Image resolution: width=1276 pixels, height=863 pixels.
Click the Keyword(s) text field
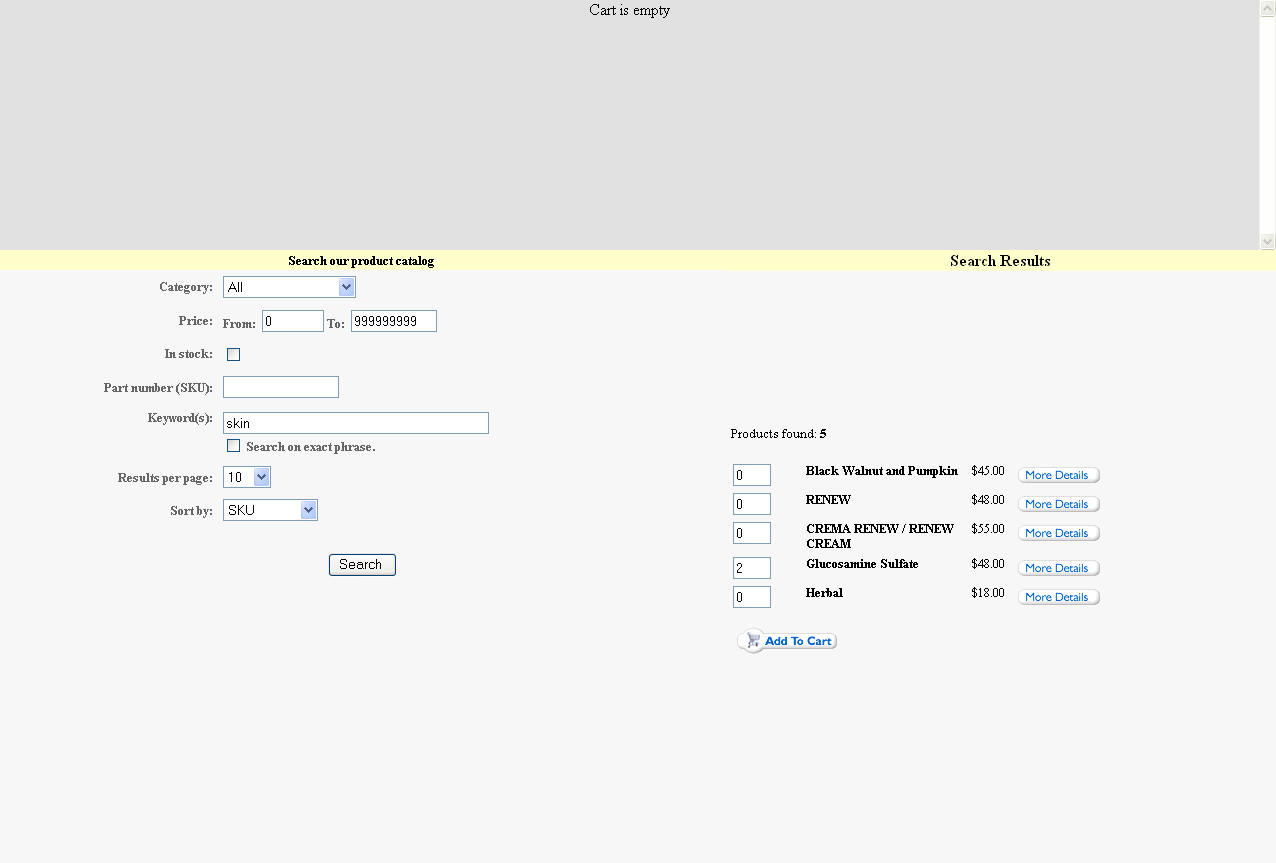click(x=355, y=423)
